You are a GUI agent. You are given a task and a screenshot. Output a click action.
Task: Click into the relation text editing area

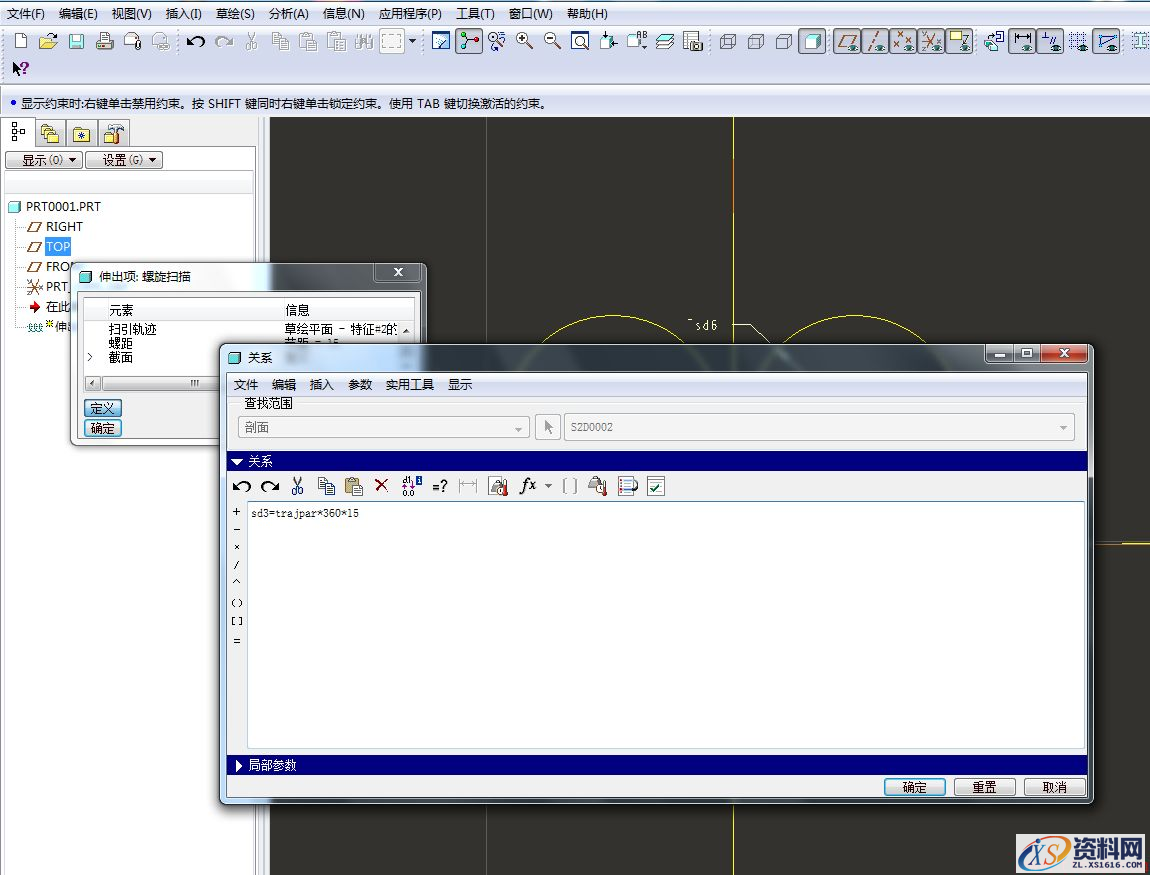660,620
